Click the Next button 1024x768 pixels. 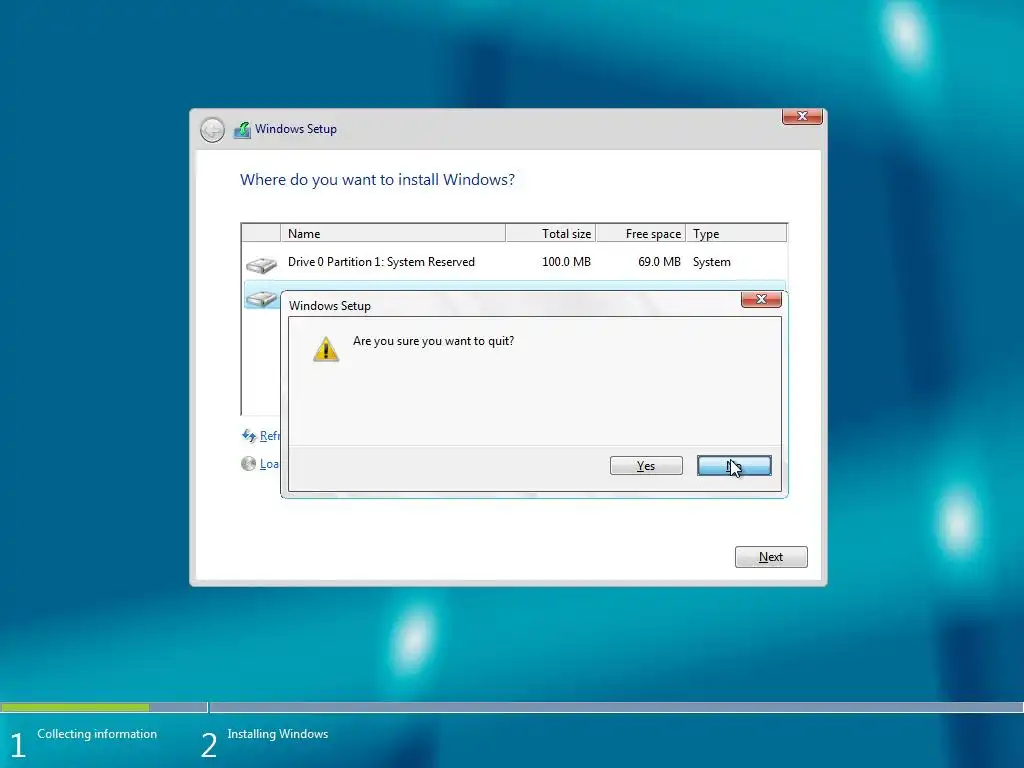pyautogui.click(x=771, y=557)
